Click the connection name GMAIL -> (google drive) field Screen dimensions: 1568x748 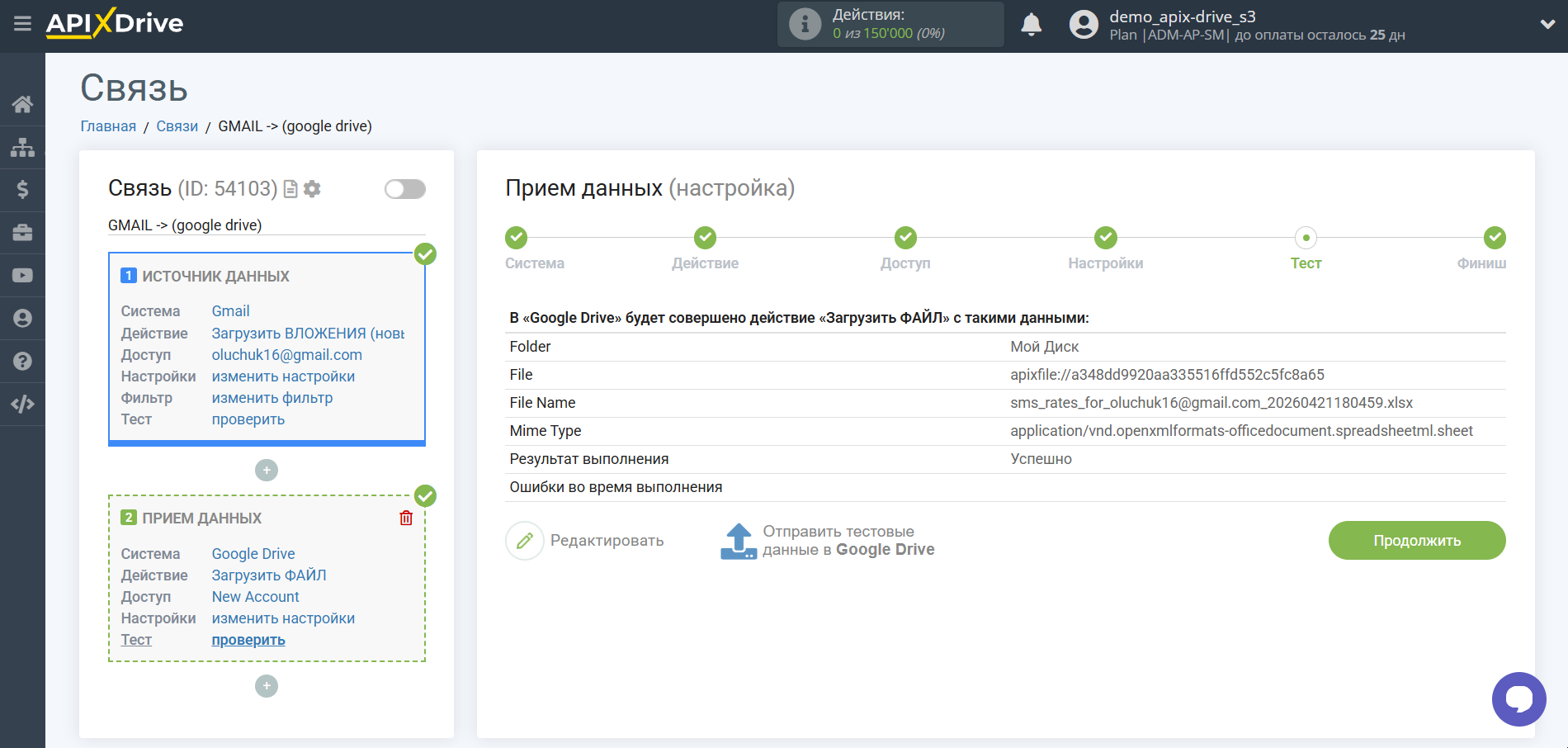[267, 225]
